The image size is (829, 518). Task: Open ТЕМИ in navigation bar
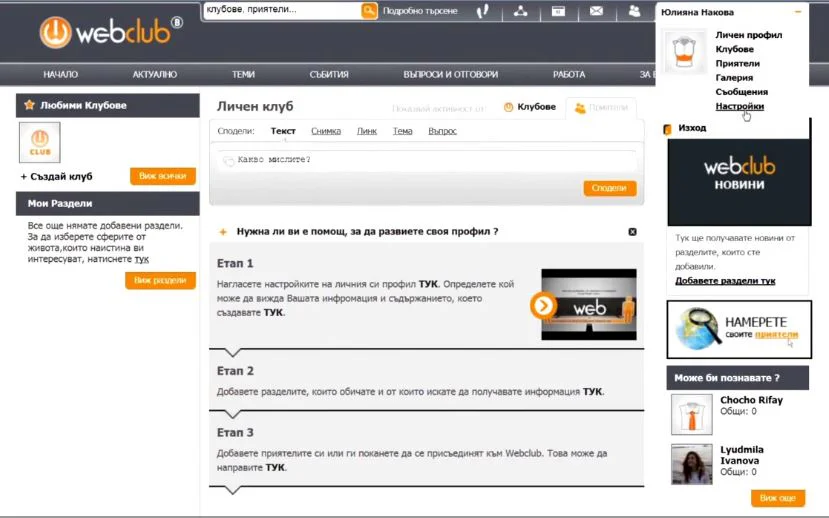(x=243, y=75)
